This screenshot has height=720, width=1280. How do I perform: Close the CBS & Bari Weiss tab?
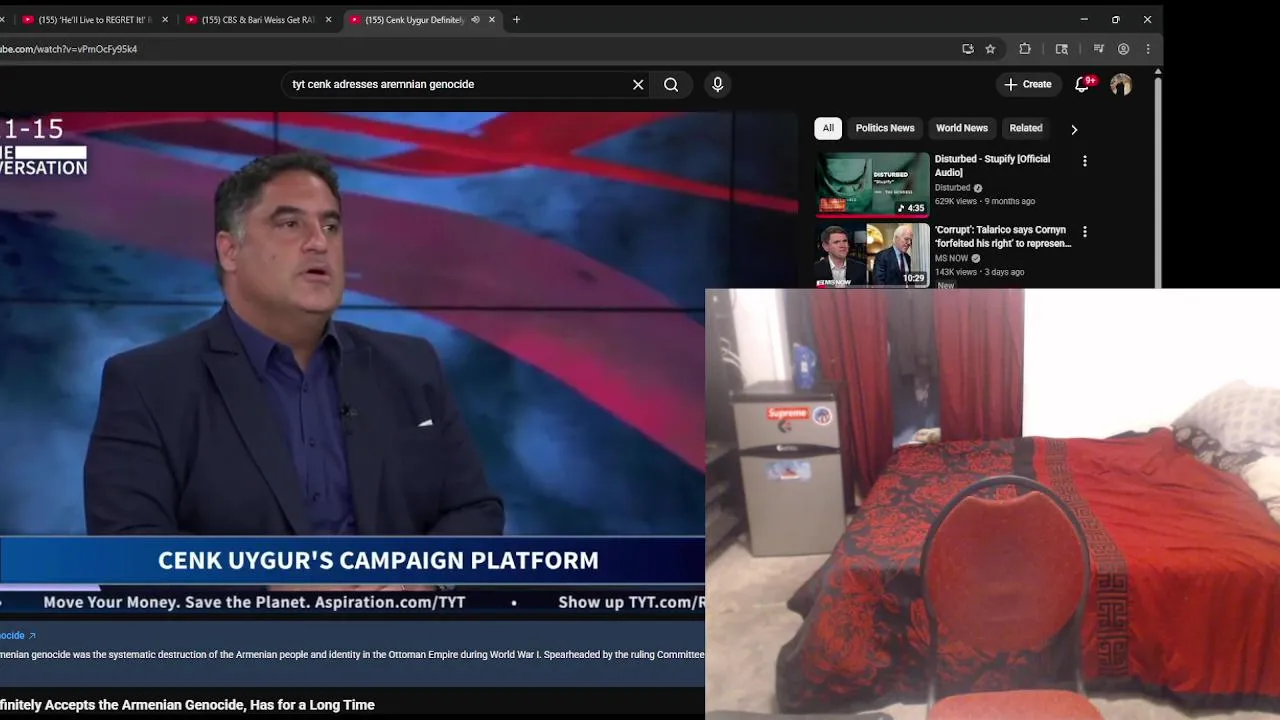tap(328, 20)
